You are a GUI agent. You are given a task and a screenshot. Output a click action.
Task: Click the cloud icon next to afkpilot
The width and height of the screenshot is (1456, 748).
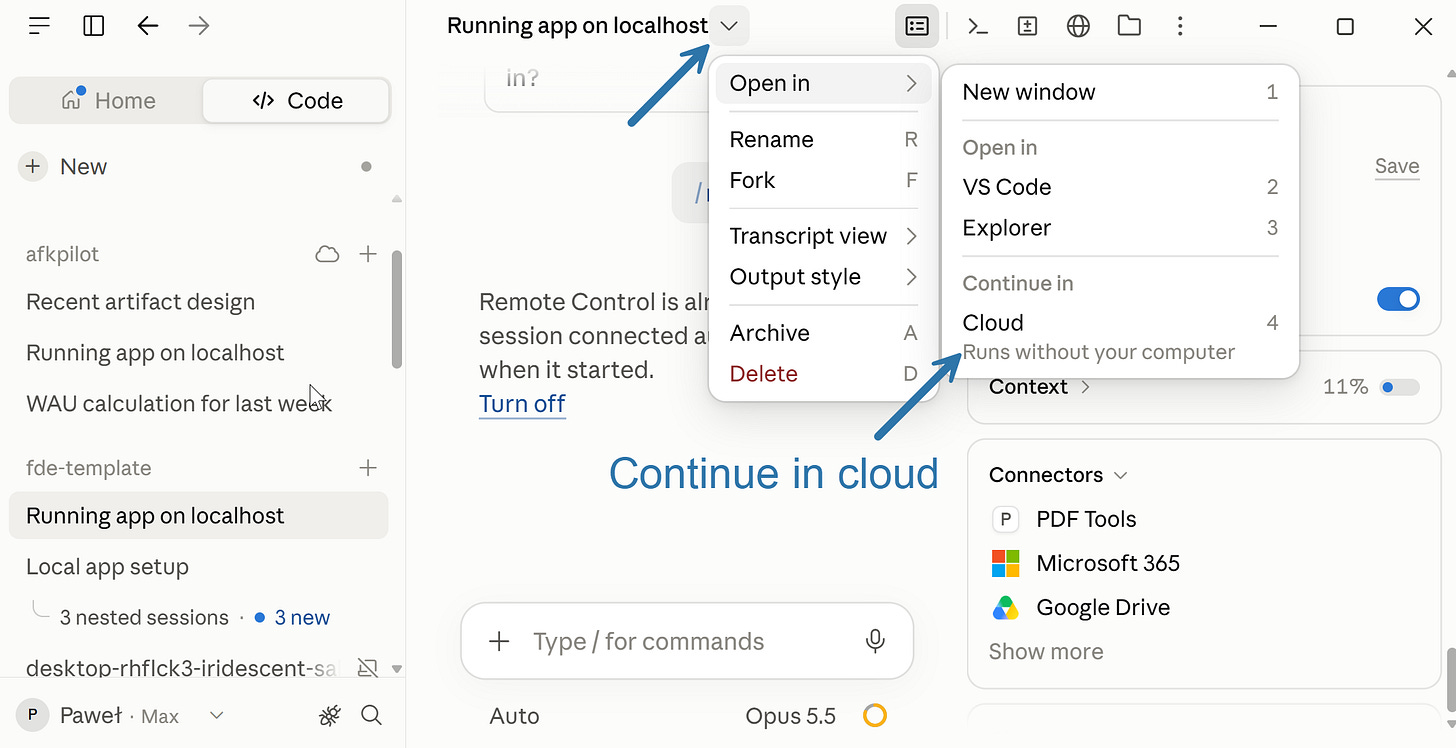[x=327, y=254]
